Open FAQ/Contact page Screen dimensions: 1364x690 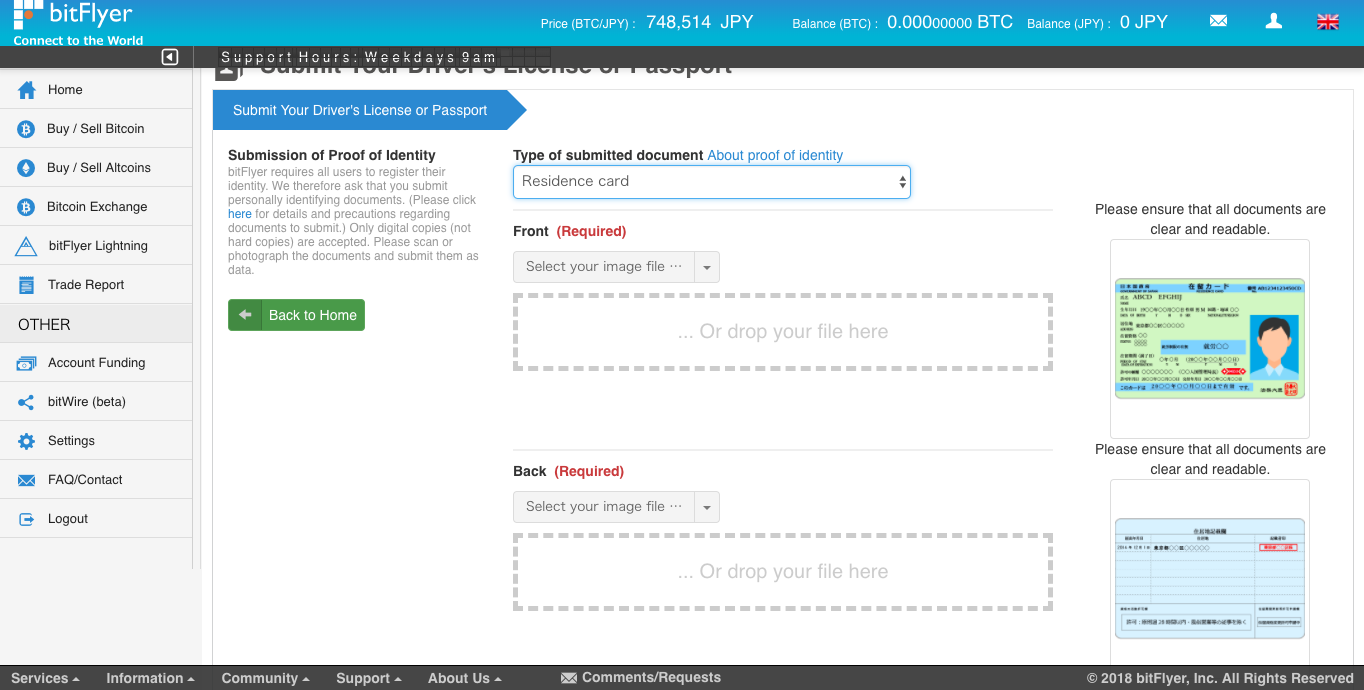(x=96, y=480)
